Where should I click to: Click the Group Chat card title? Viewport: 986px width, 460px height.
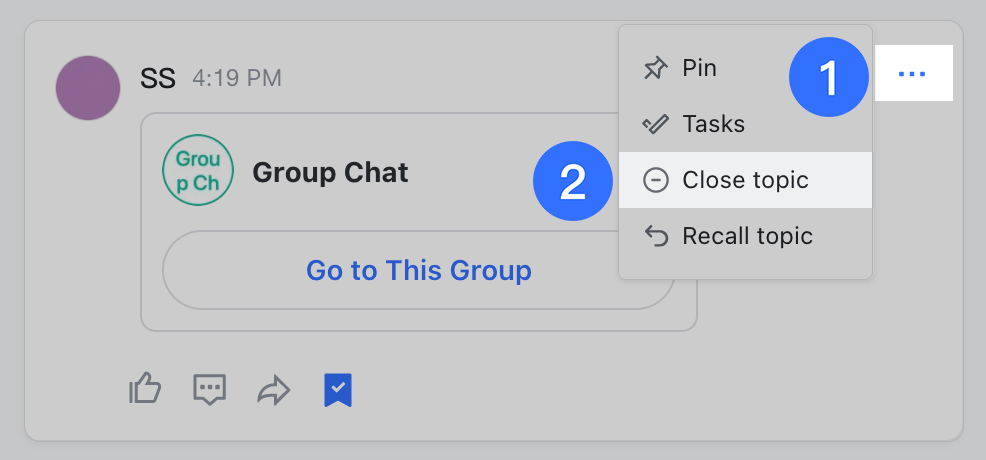tap(330, 172)
